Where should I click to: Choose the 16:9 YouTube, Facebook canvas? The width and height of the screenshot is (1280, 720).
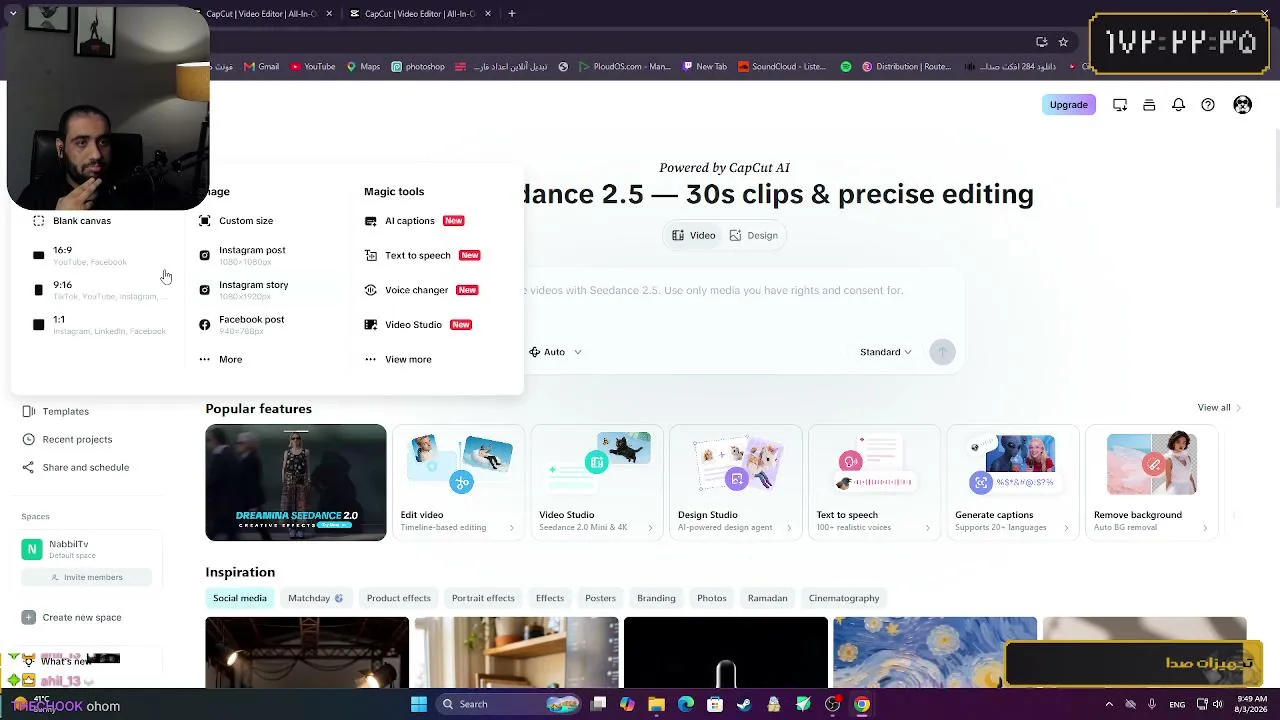click(80, 255)
